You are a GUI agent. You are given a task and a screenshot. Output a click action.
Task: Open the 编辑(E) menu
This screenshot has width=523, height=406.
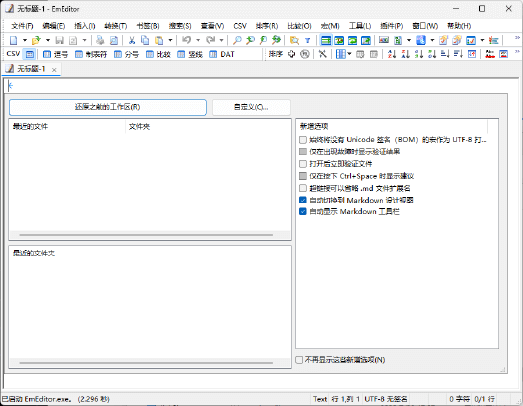pyautogui.click(x=53, y=26)
